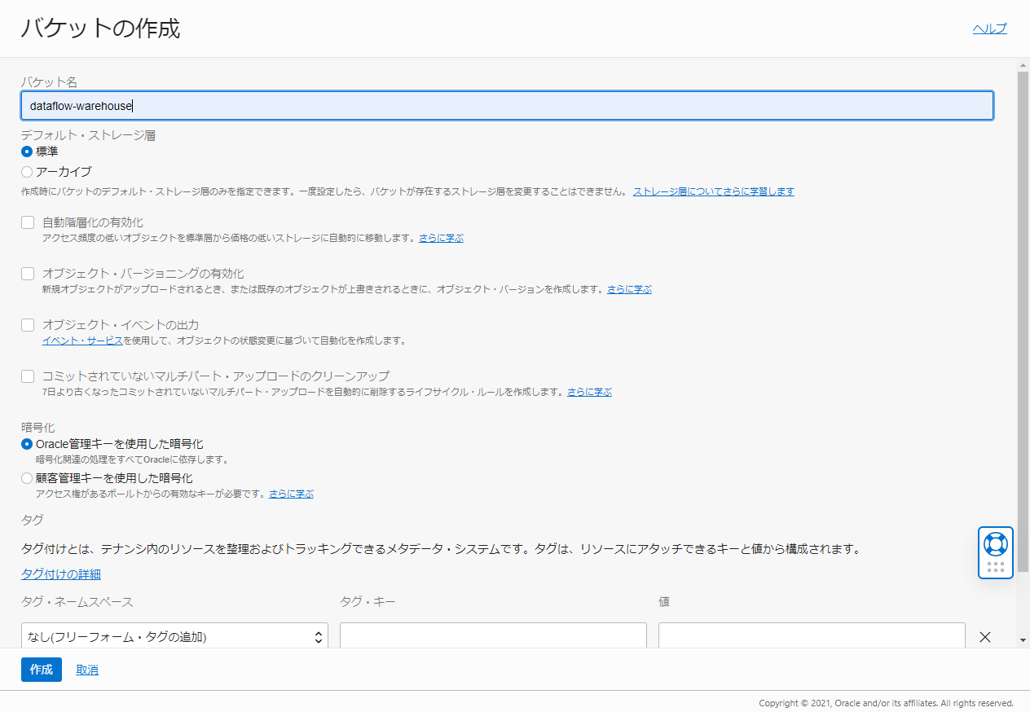The image size is (1030, 712).
Task: Click the grip dots under the help icon
Action: 995,567
